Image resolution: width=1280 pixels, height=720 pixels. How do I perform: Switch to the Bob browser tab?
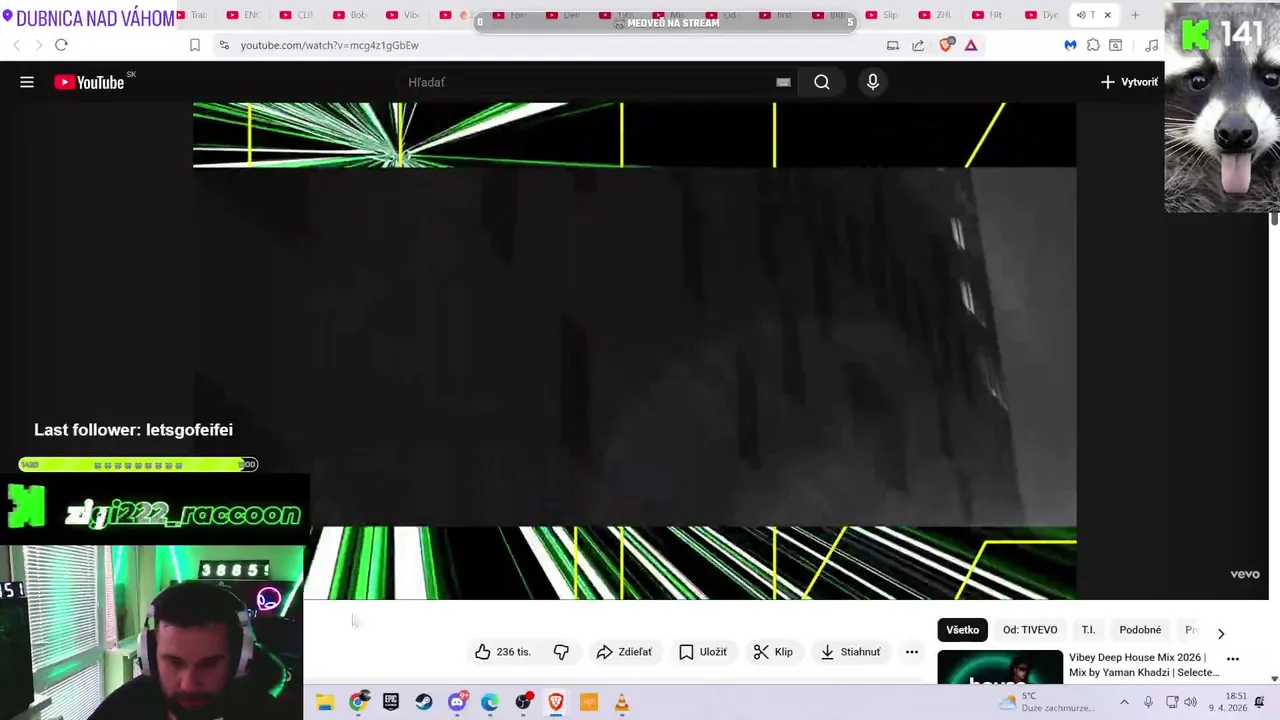[349, 15]
